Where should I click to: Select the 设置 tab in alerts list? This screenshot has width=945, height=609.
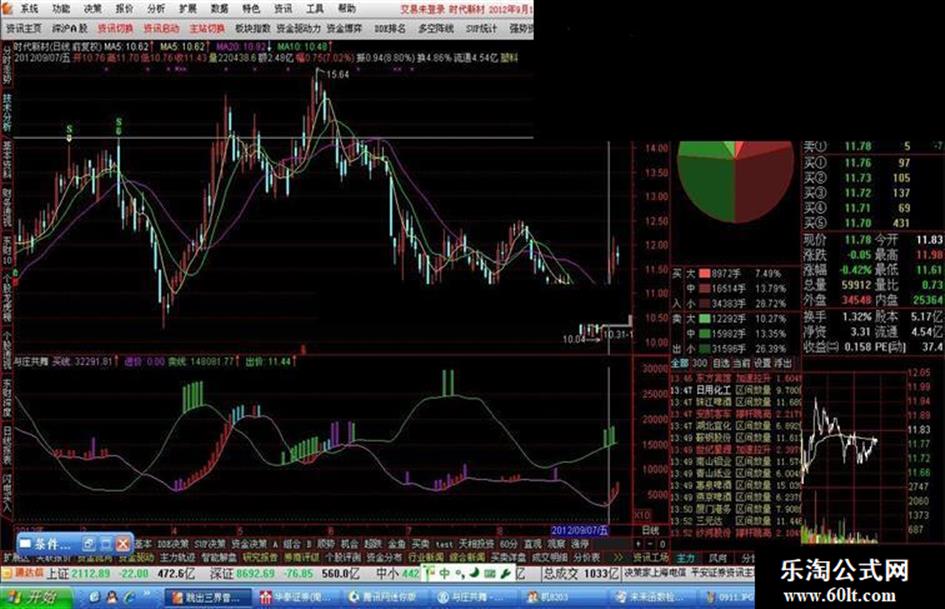762,363
